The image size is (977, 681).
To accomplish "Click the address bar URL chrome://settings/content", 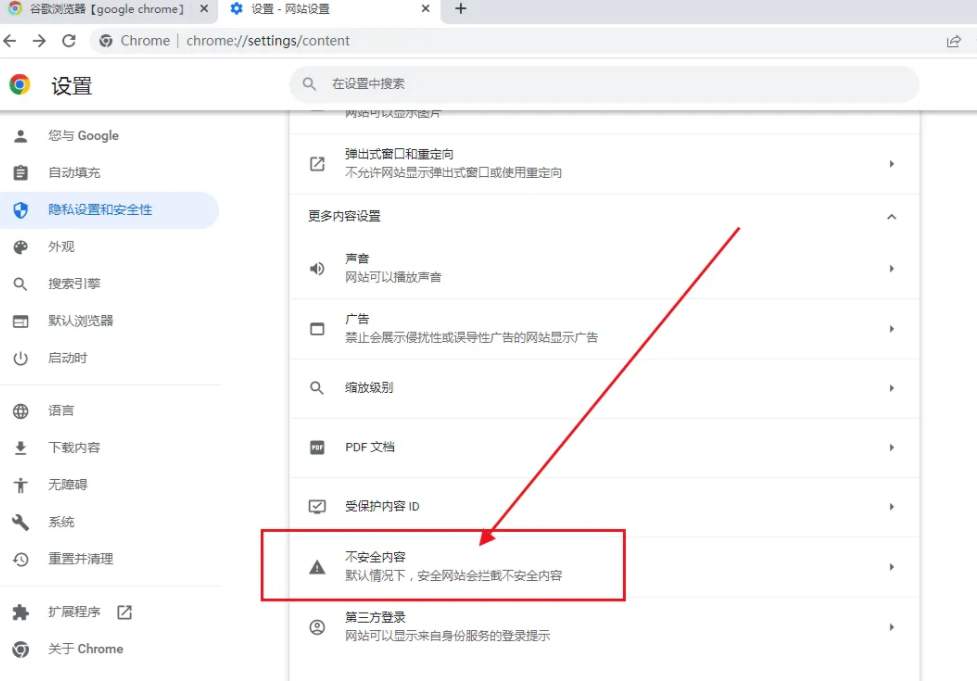I will 268,40.
